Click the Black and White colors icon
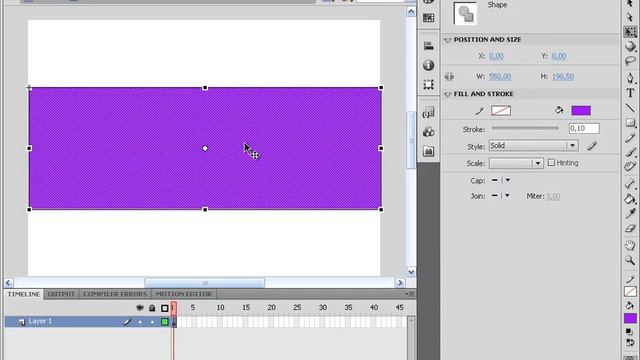The image size is (640, 360). [x=629, y=332]
